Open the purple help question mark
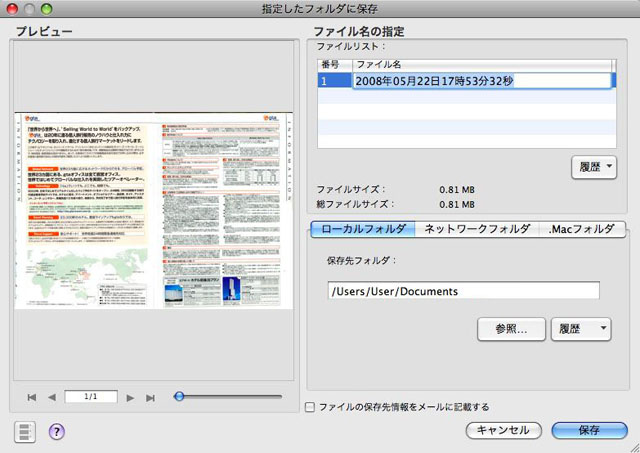 click(x=57, y=431)
